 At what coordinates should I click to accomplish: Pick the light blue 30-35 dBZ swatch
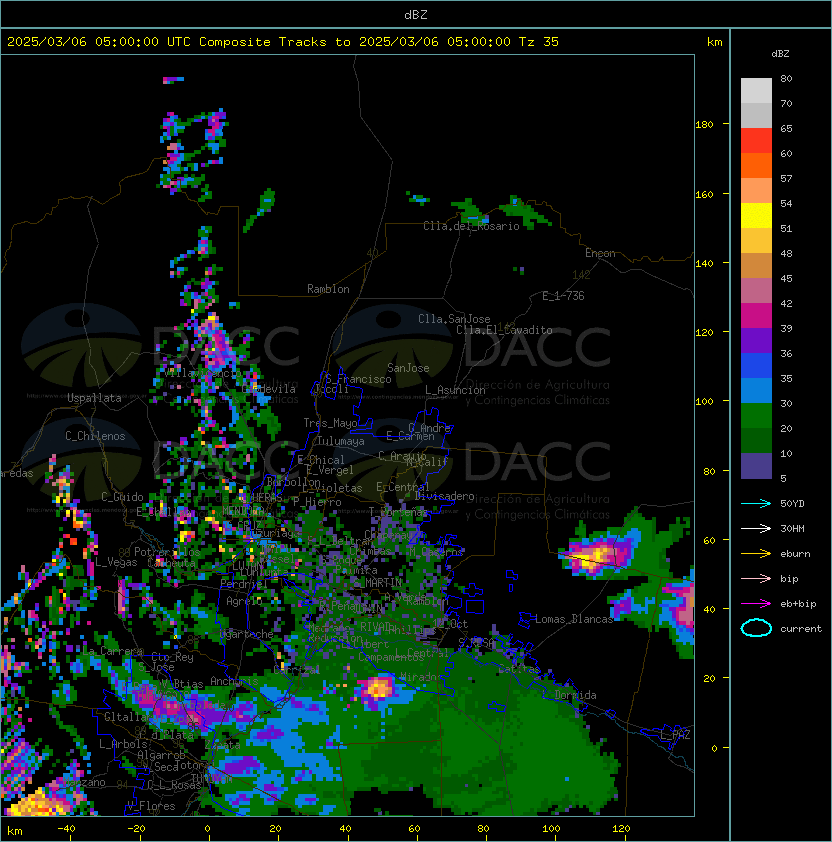coord(756,390)
